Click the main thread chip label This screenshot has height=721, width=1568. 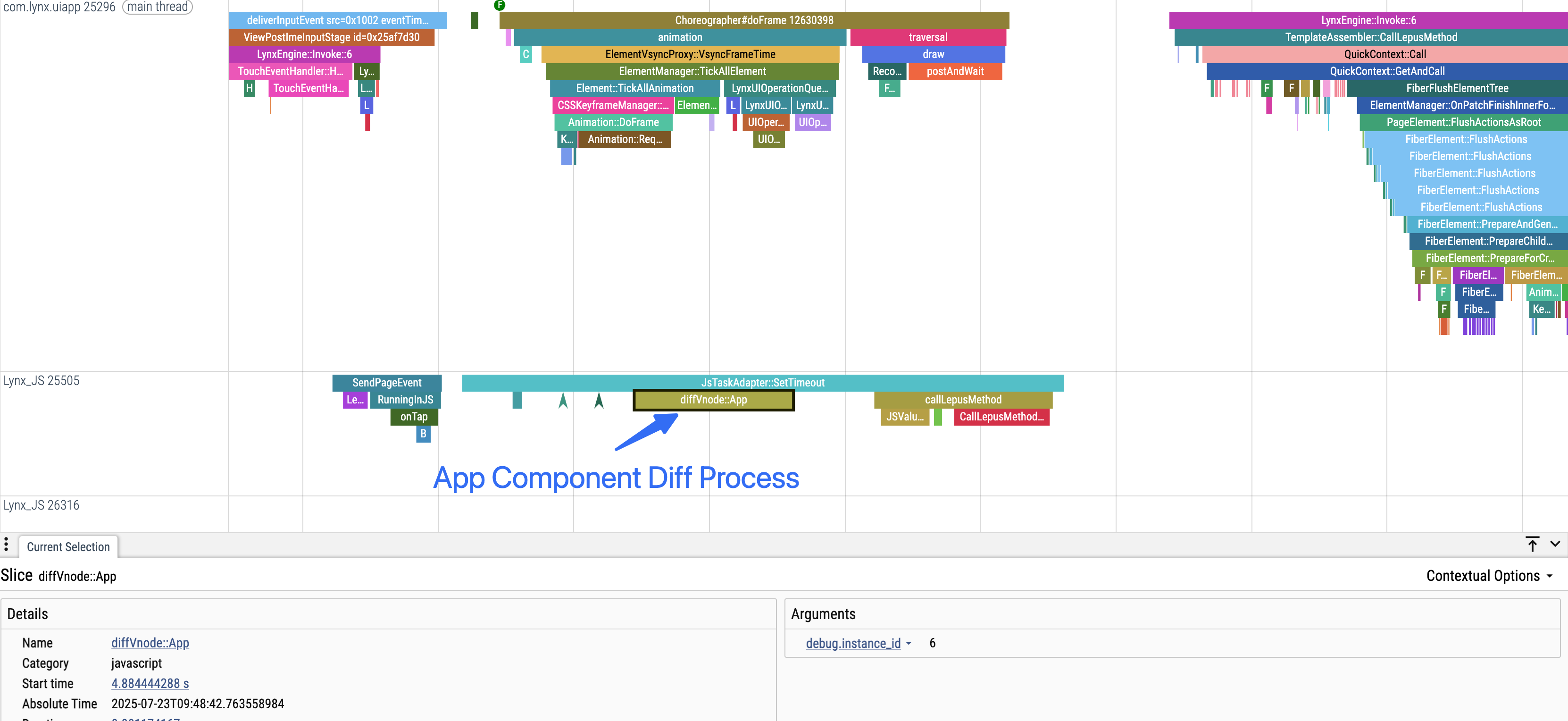pos(158,7)
